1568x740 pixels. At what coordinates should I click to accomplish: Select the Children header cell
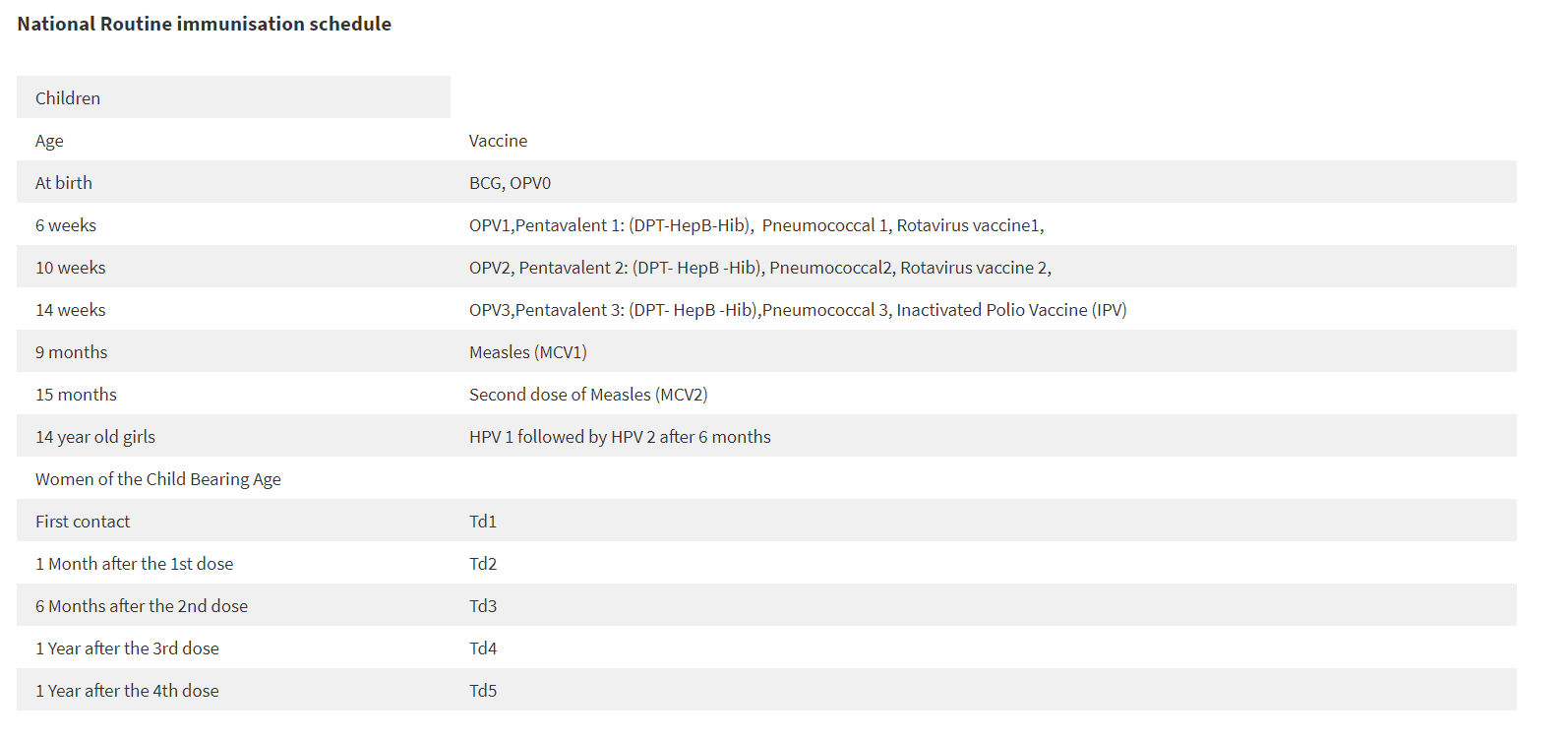(x=68, y=98)
